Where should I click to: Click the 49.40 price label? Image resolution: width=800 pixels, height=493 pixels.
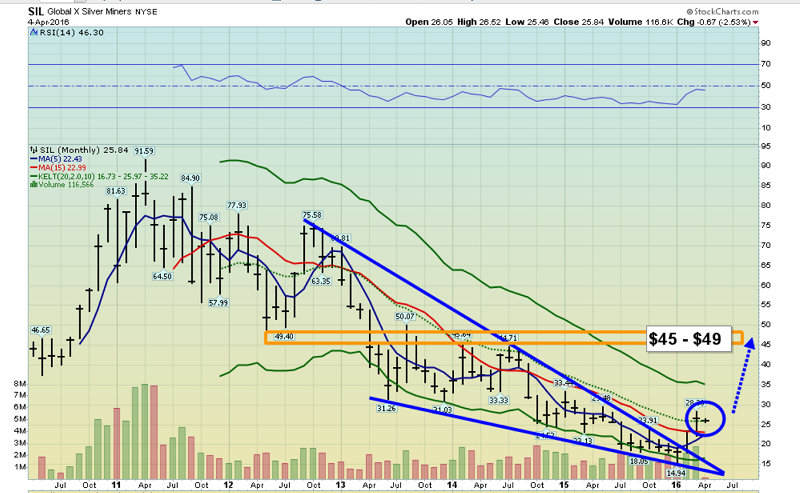pyautogui.click(x=284, y=337)
